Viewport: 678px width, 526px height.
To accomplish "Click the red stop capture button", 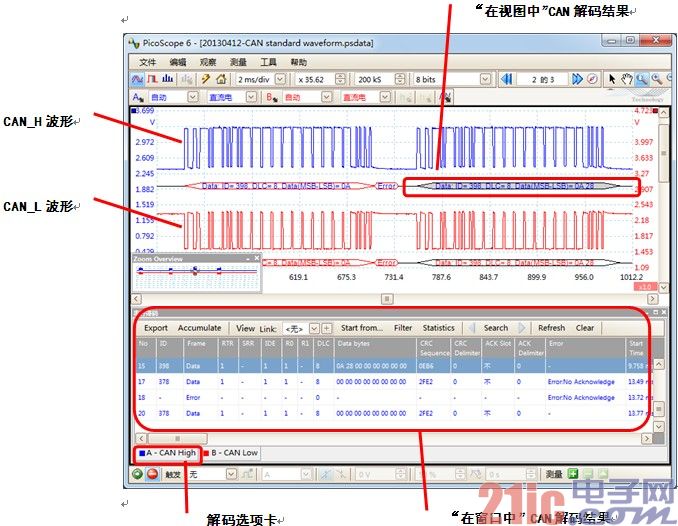I will tap(152, 474).
